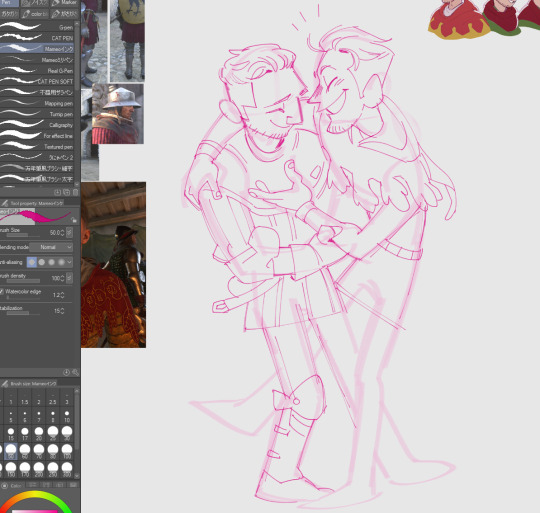The width and height of the screenshot is (540, 513).
Task: Click the Stabilization slider bar
Action: click(x=23, y=313)
